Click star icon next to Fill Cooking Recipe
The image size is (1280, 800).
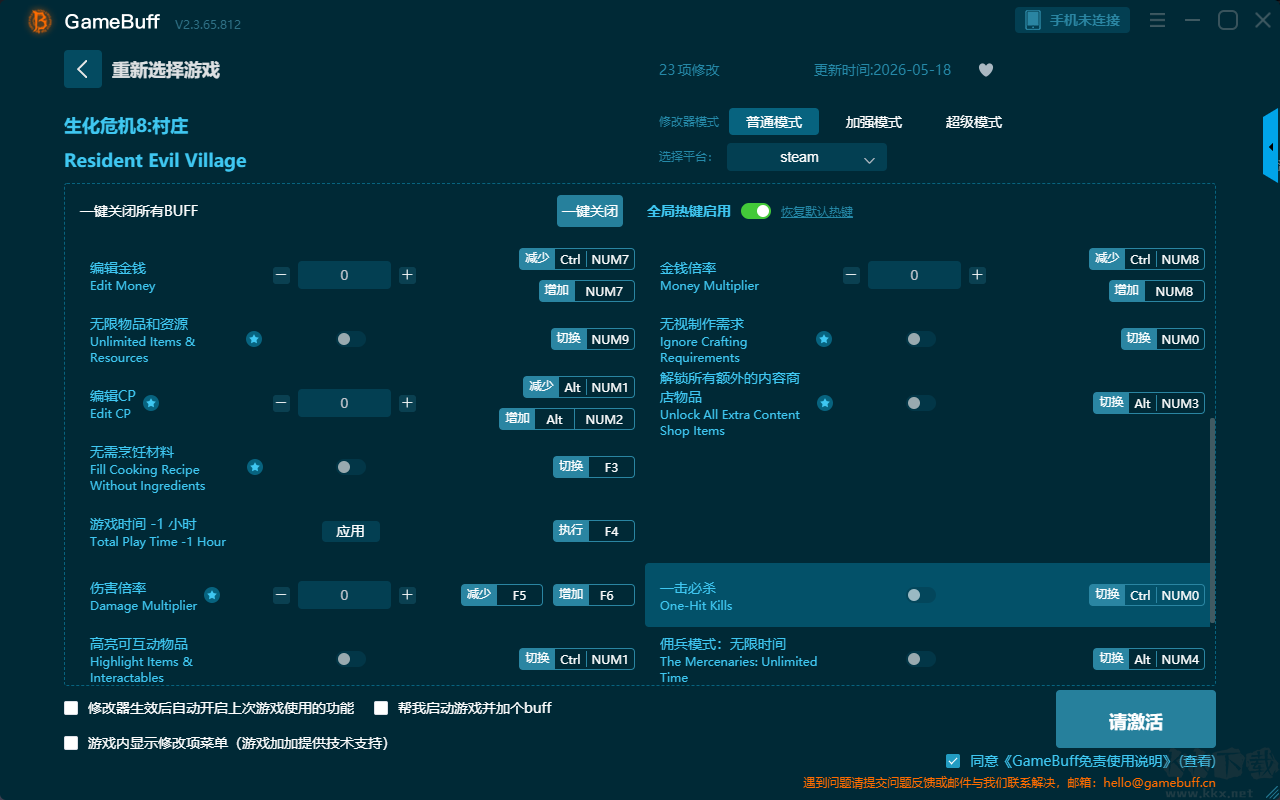coord(255,467)
